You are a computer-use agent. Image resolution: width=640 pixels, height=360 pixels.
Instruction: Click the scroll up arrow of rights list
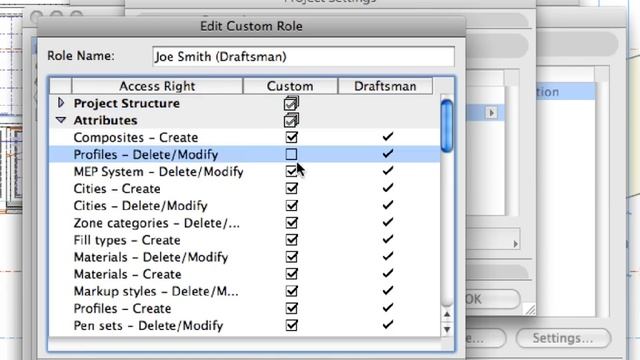(x=447, y=315)
